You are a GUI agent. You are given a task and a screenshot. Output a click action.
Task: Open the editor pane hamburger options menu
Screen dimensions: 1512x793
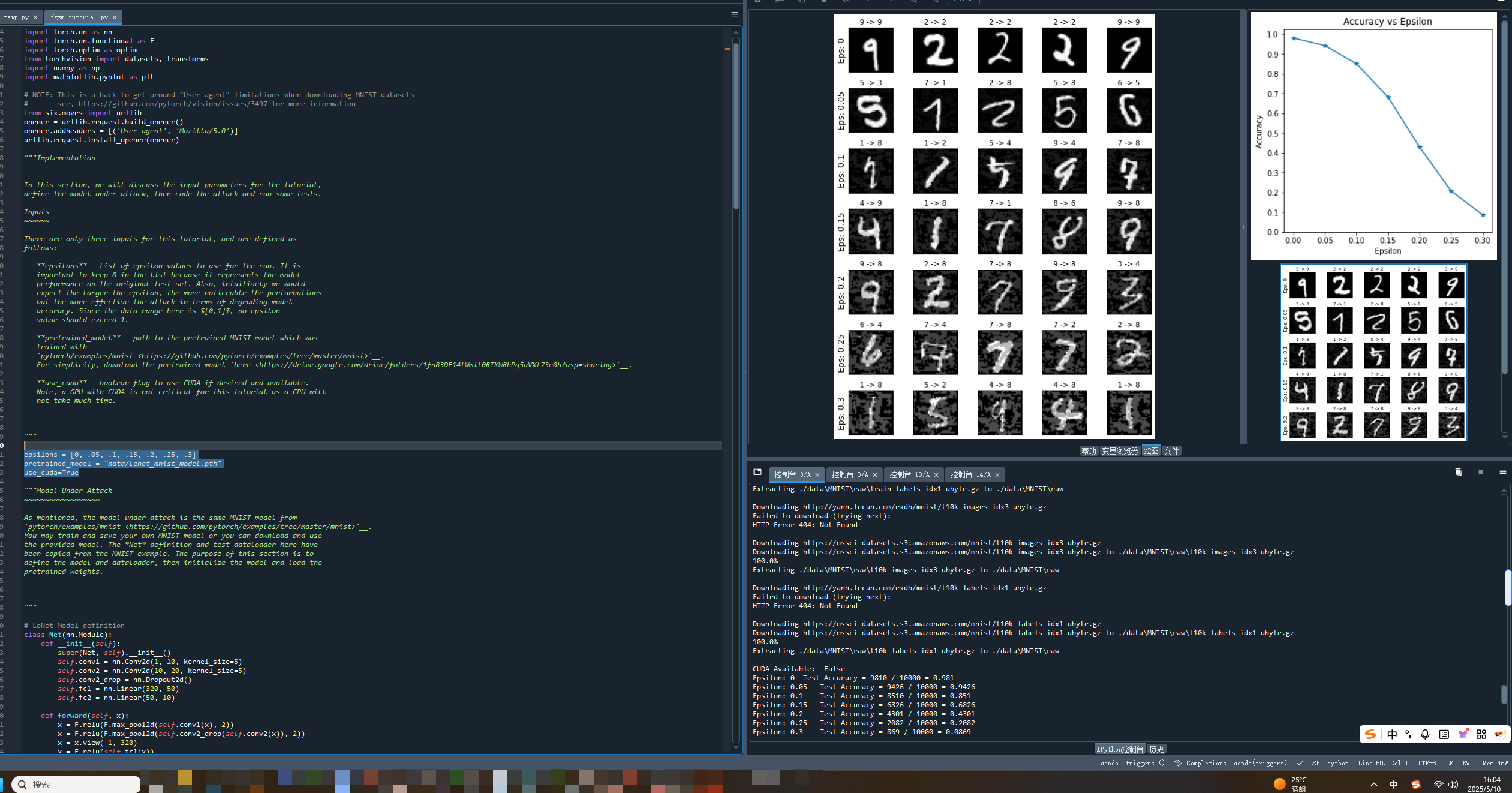click(x=734, y=14)
